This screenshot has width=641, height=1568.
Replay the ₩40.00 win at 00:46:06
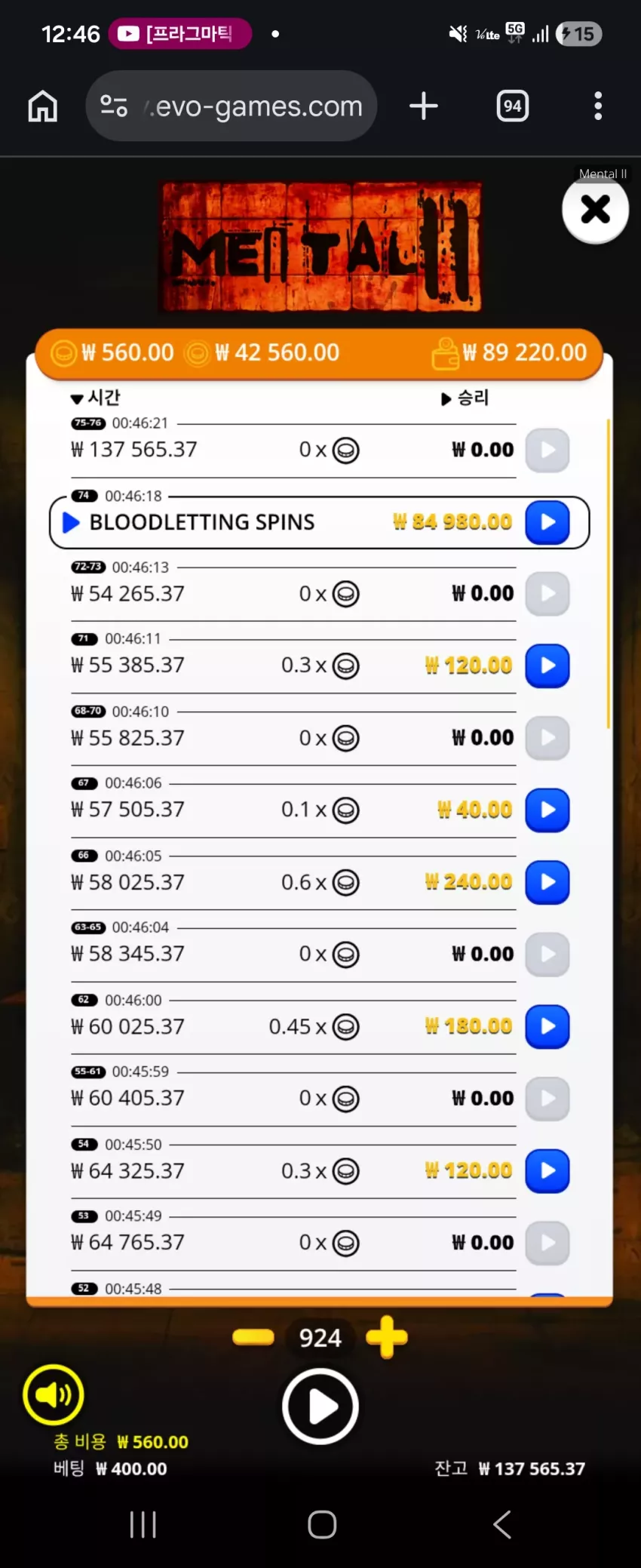click(x=547, y=810)
